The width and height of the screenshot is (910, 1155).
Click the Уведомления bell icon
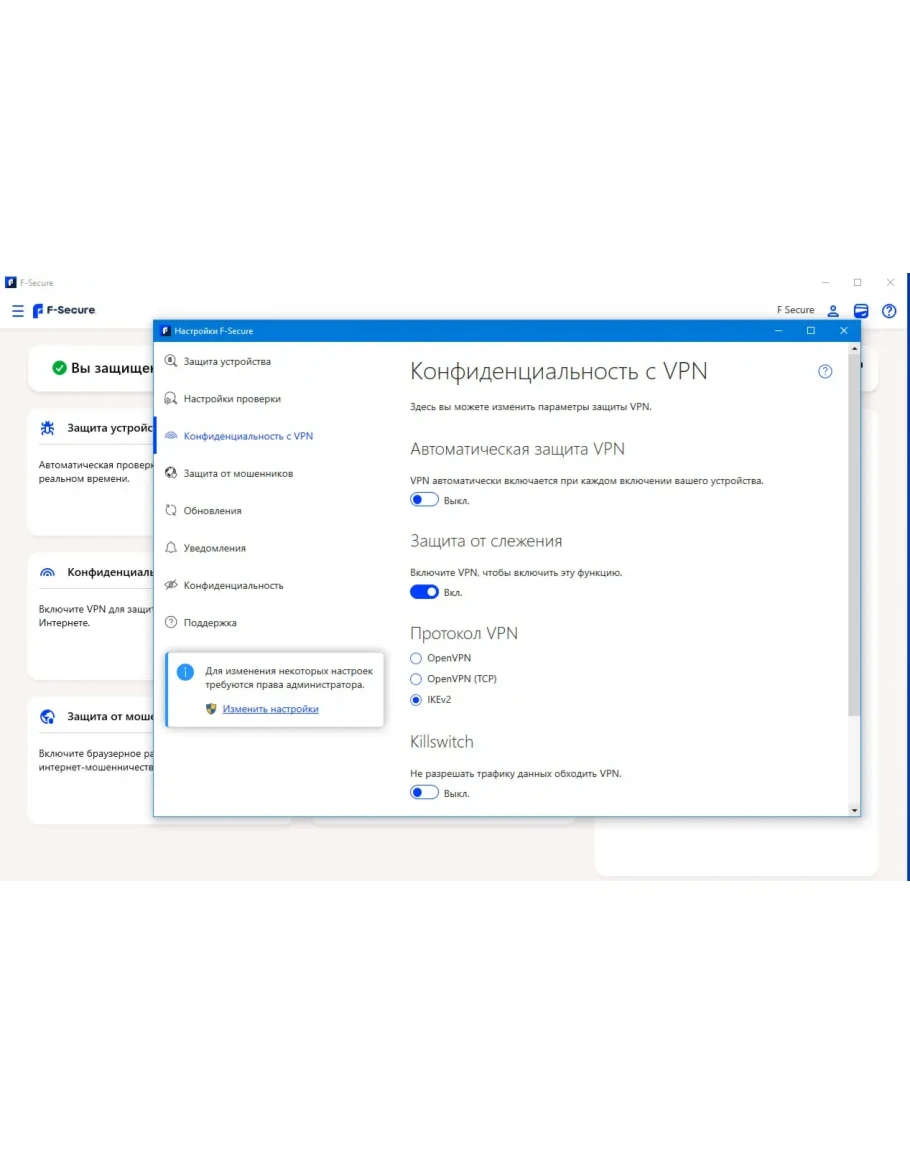point(171,548)
